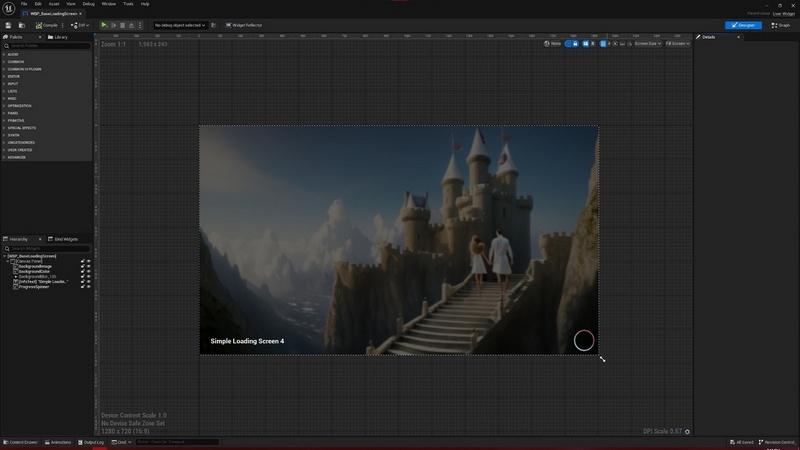Switch to the Bind Widgets tab

point(64,239)
